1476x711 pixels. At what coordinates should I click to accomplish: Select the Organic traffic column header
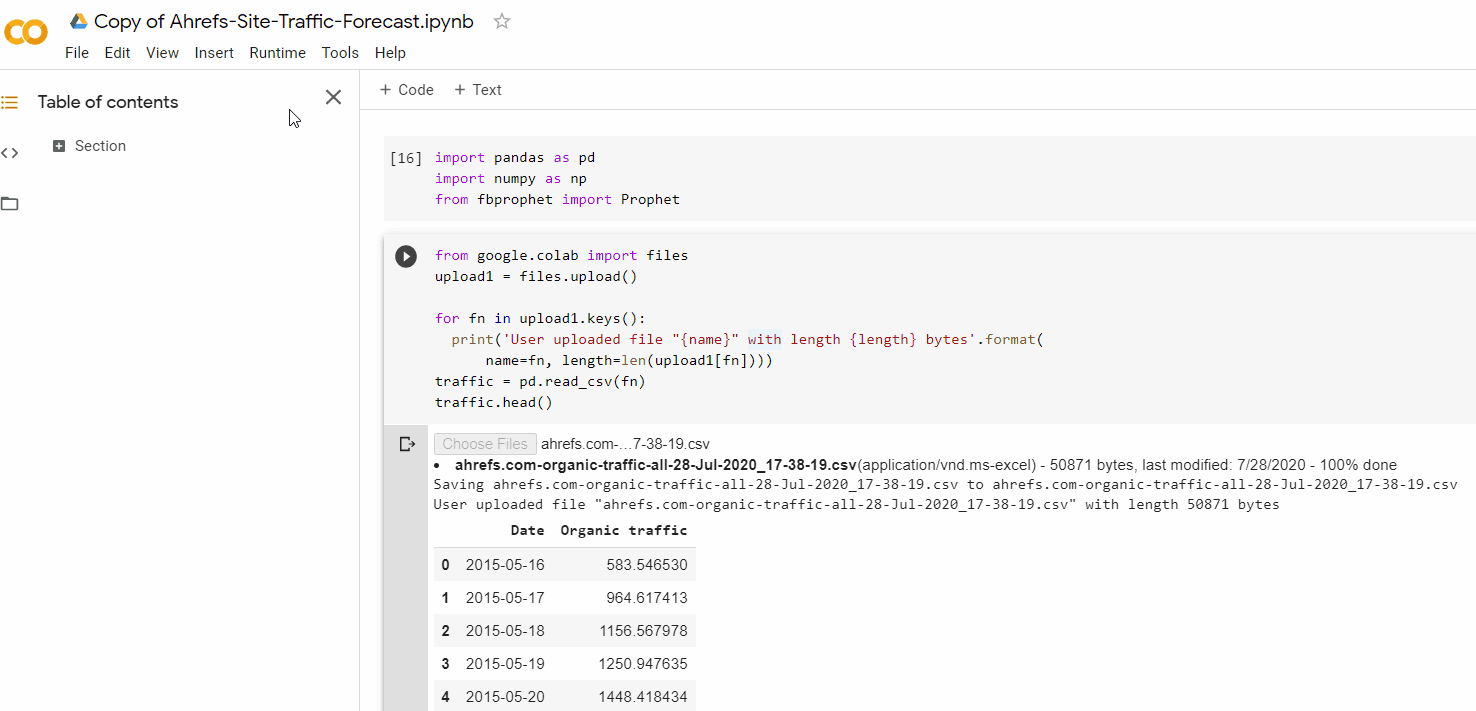click(x=624, y=530)
